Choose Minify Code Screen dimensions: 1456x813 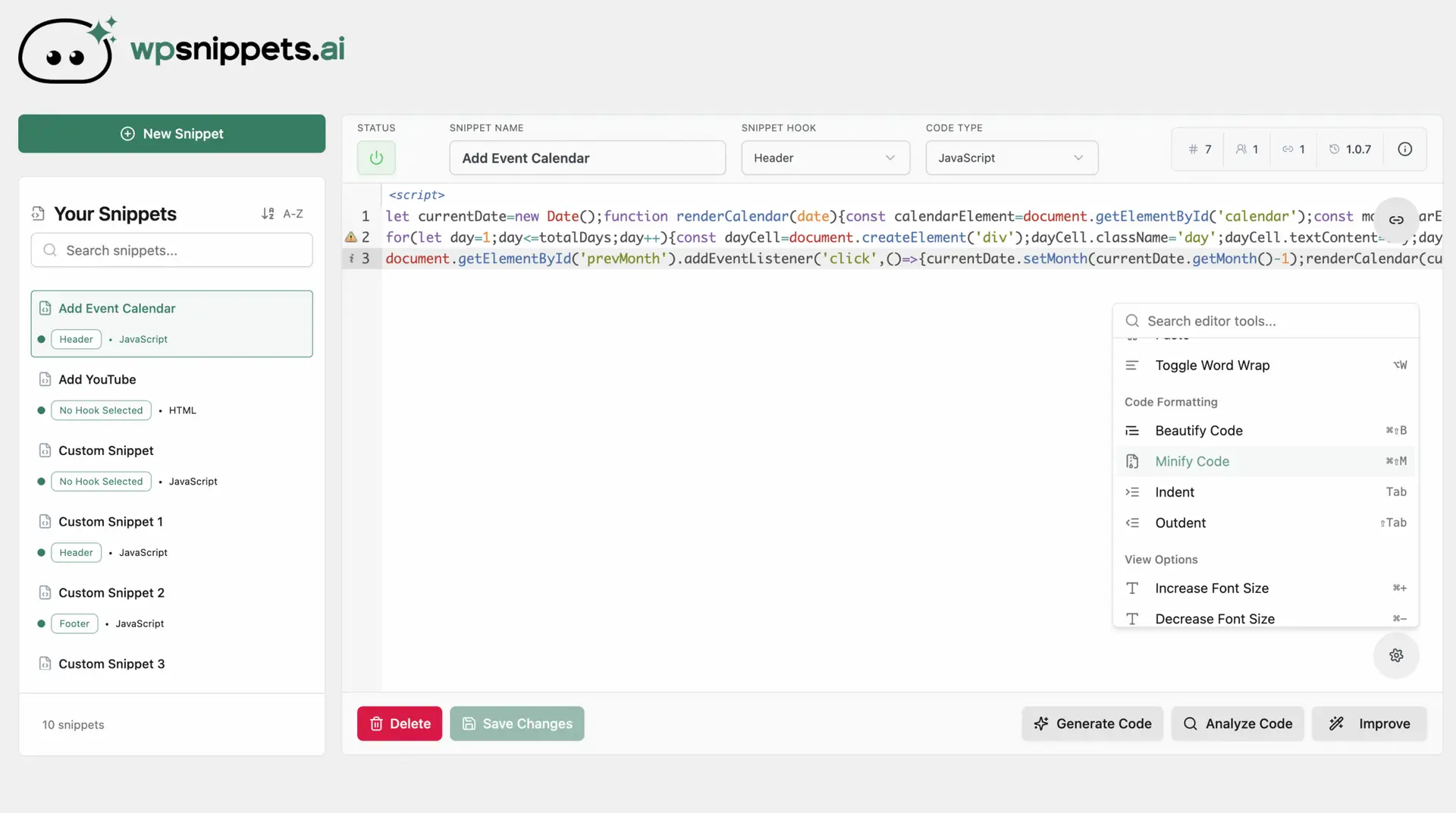tap(1266, 461)
